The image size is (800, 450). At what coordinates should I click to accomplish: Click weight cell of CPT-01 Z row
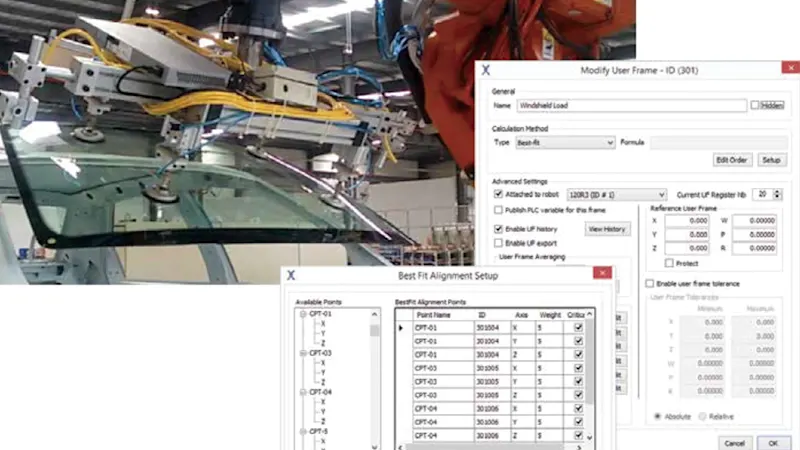[549, 355]
